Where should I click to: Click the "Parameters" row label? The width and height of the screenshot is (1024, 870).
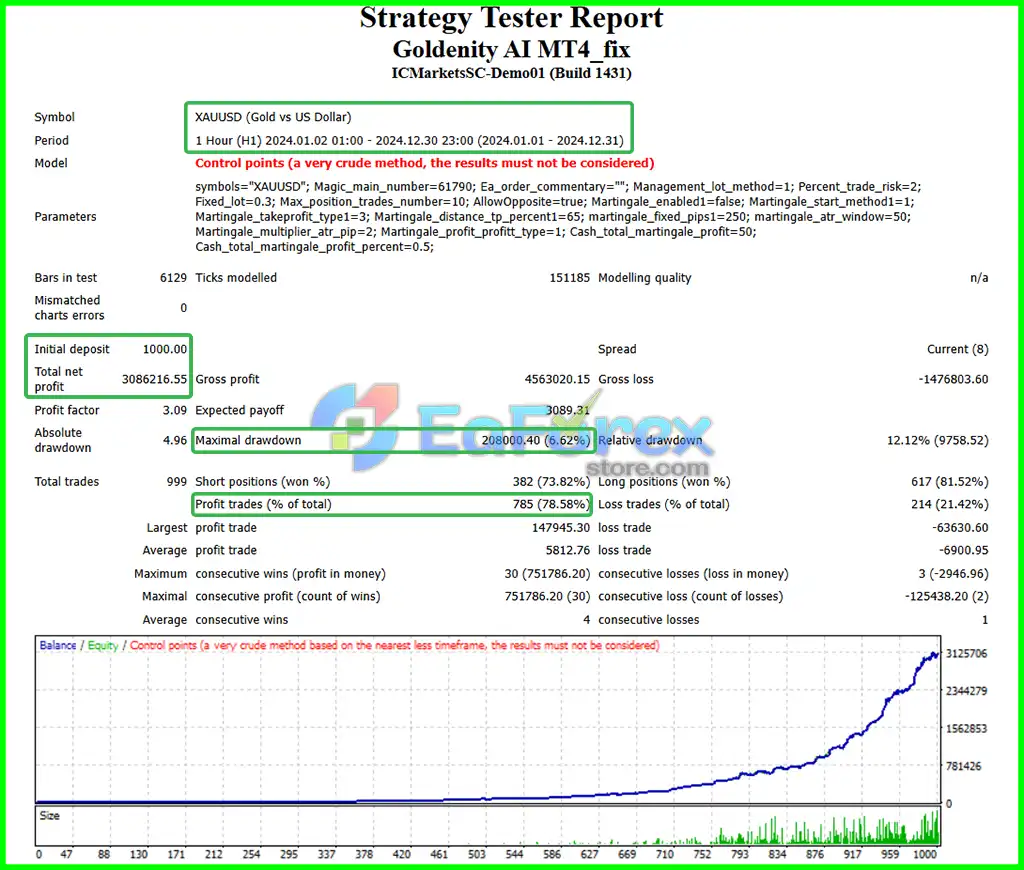[65, 217]
